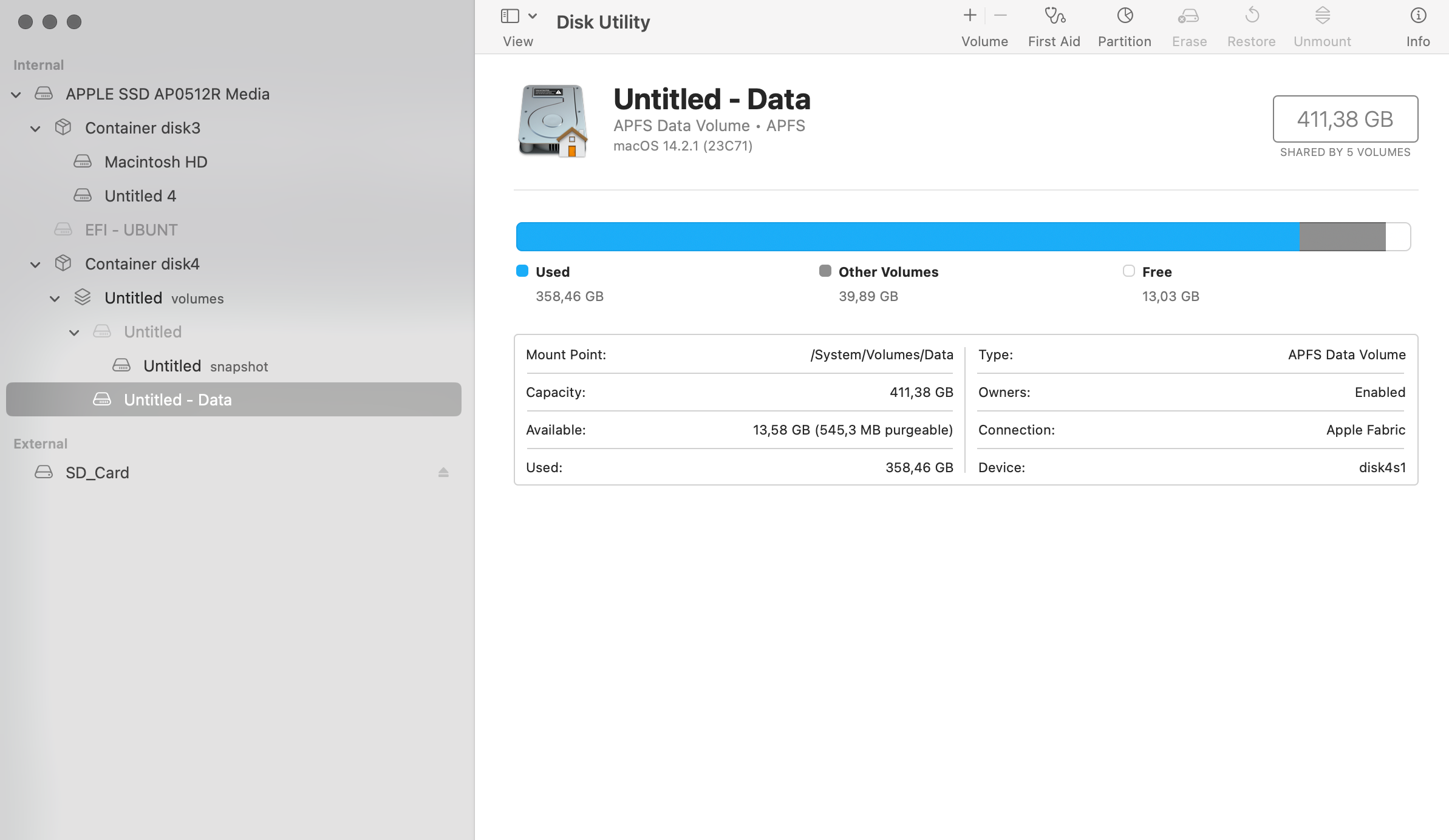Collapse the APPLE SSD AP0512R Media tree
1449x840 pixels.
16,95
